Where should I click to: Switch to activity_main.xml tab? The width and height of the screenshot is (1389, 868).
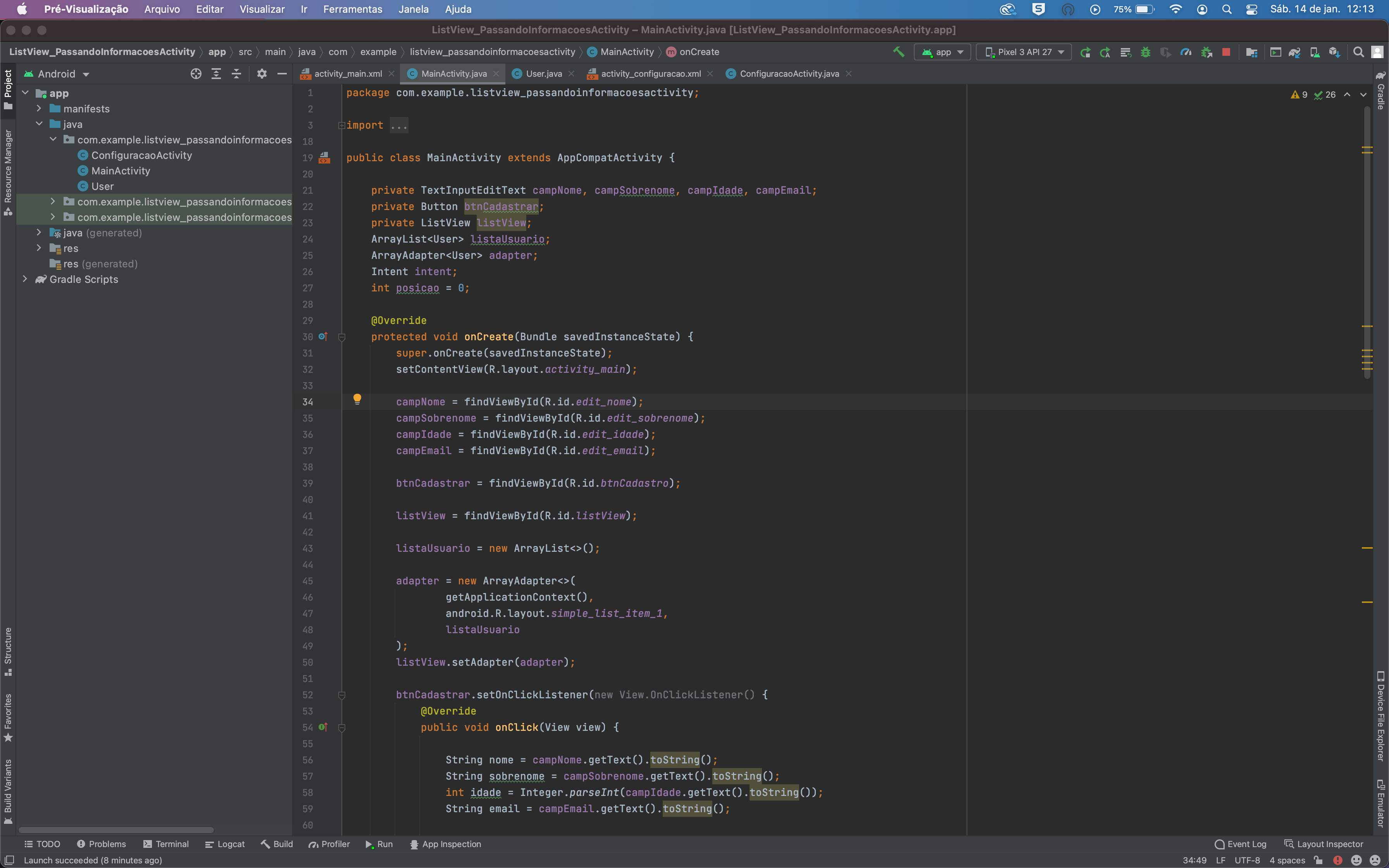click(348, 74)
